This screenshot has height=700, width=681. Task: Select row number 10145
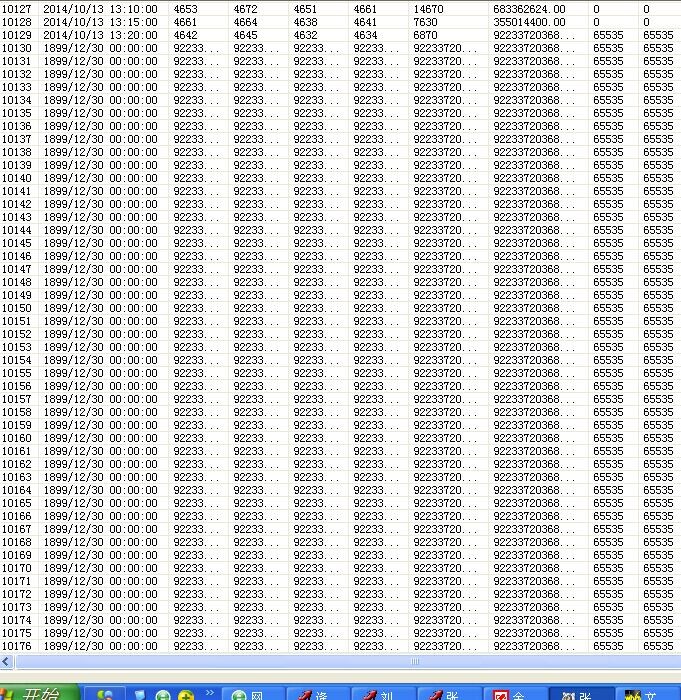(x=17, y=243)
